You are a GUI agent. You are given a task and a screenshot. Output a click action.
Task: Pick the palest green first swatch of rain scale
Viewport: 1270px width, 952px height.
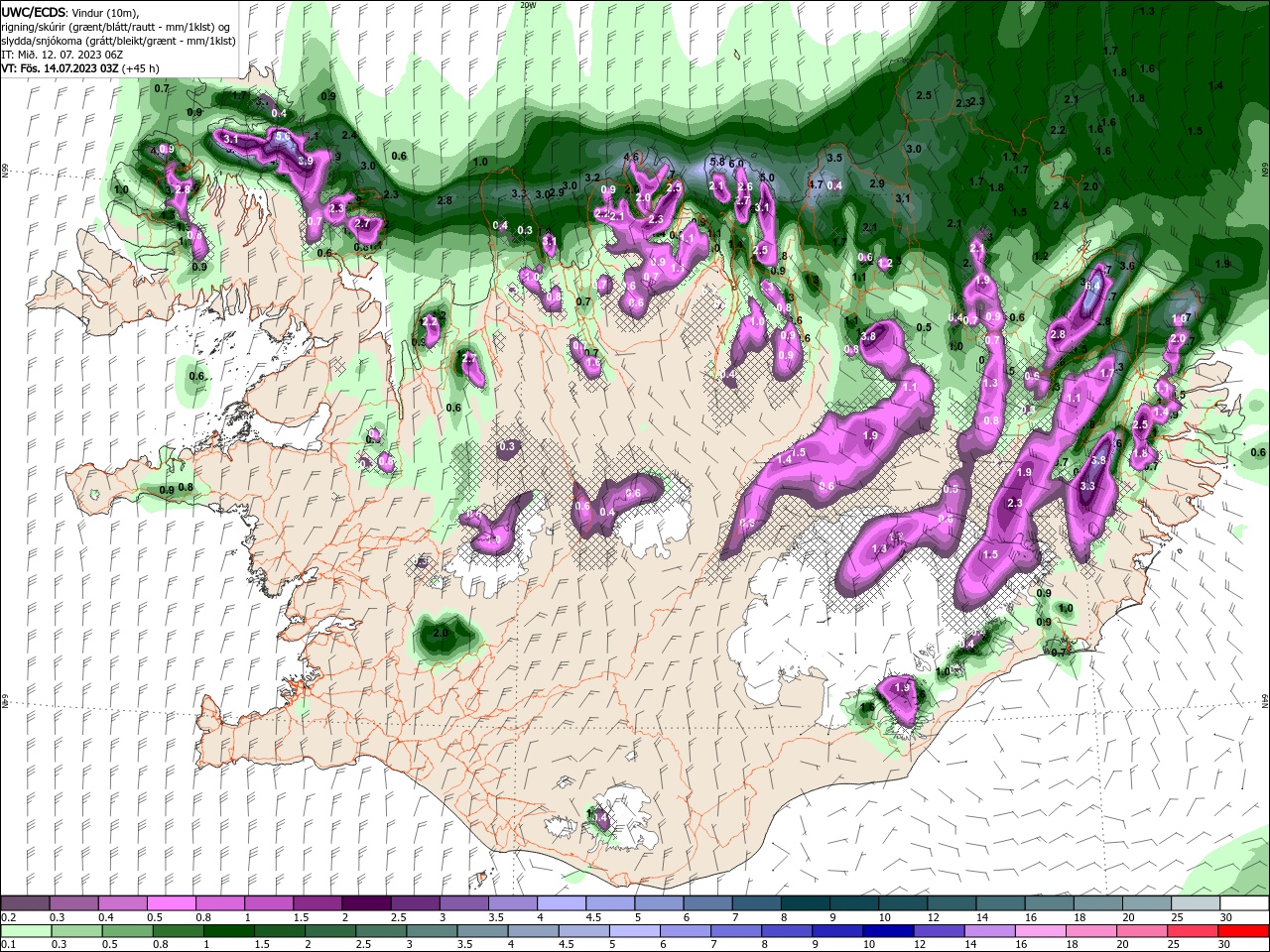pyautogui.click(x=26, y=932)
